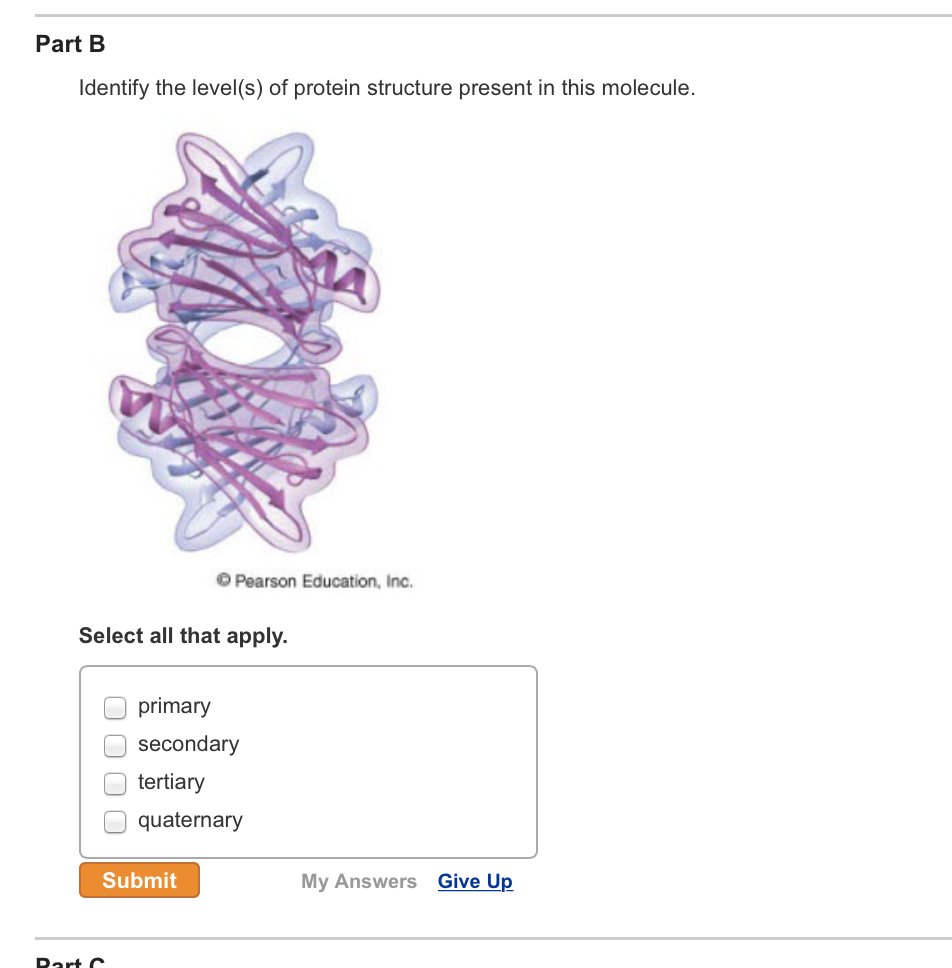The width and height of the screenshot is (952, 968).
Task: Click the orange Submit button
Action: [x=139, y=880]
